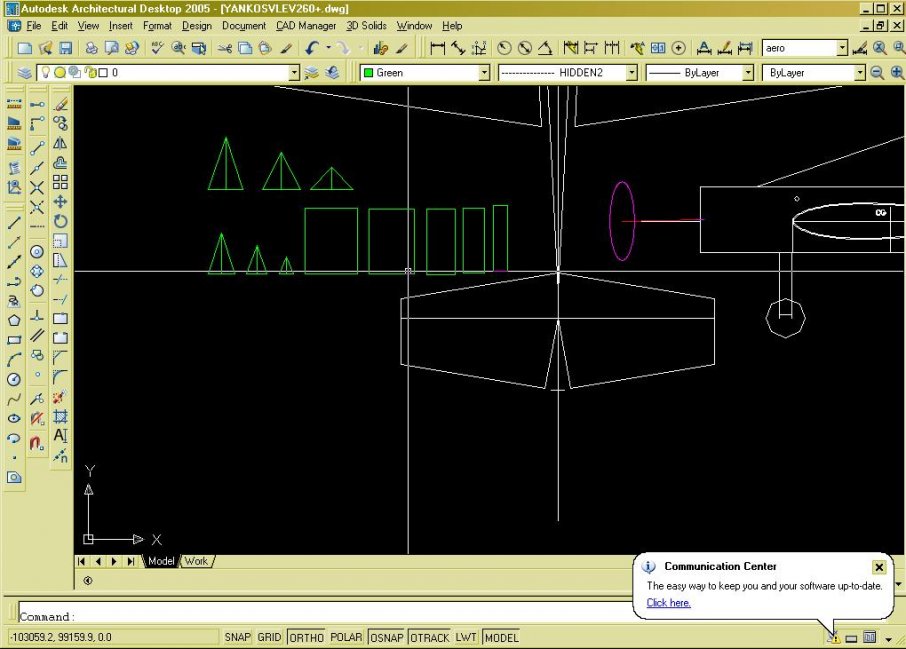906x649 pixels.
Task: Jump to the first layout tab
Action: click(81, 561)
